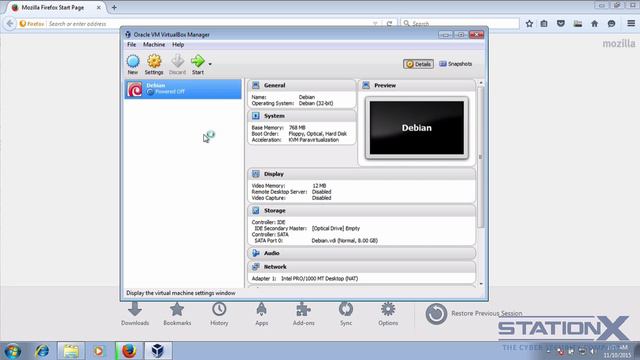
Task: Open Firefox Bookmarks shortcut
Action: pos(177,314)
